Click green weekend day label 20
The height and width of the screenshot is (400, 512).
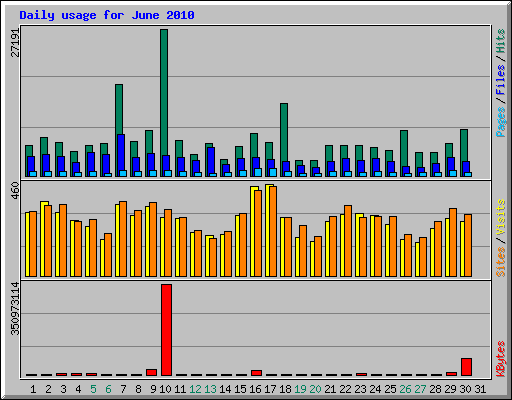pyautogui.click(x=315, y=389)
